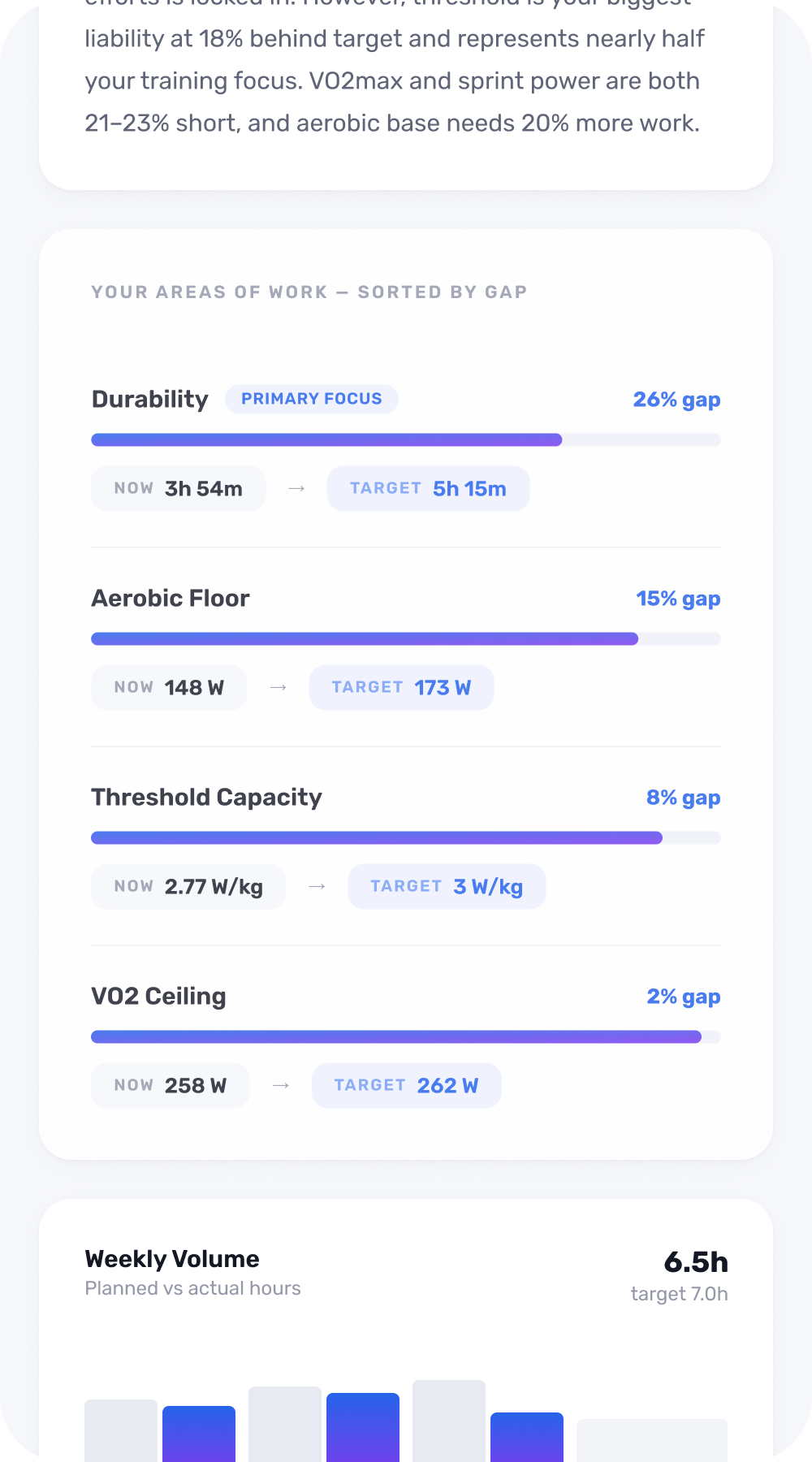Tap the 6.5h weekly volume total

(x=696, y=1262)
